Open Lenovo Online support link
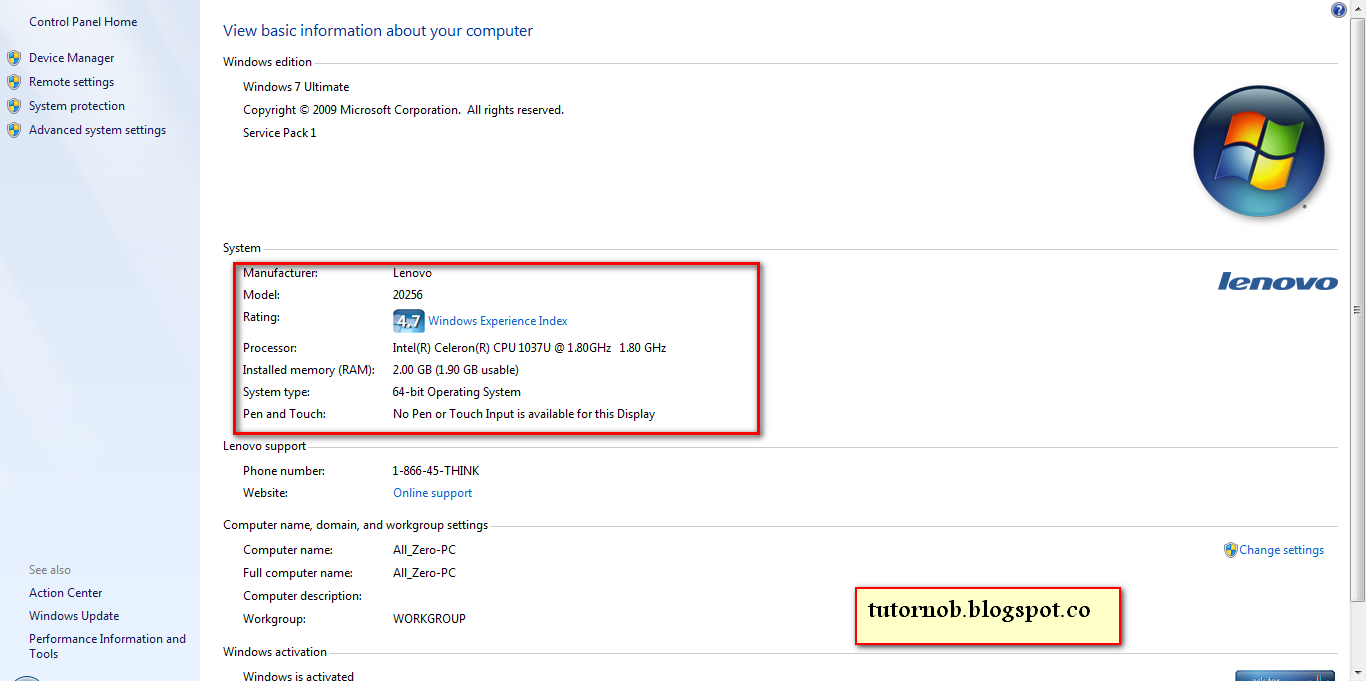This screenshot has height=681, width=1366. tap(432, 493)
